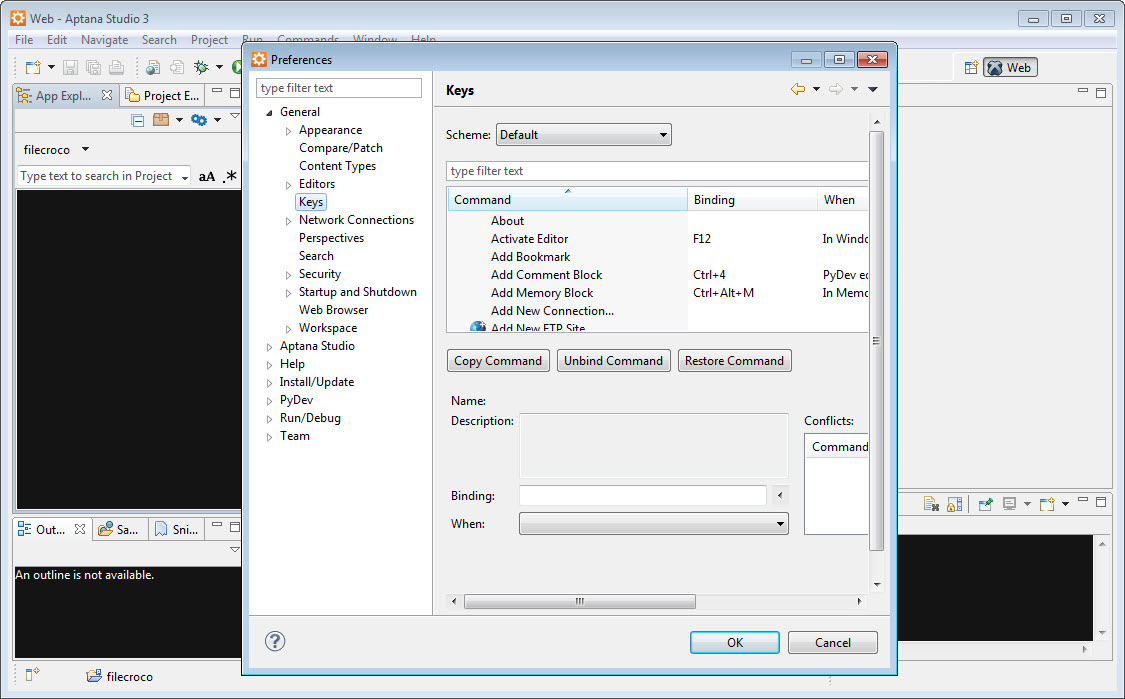Click the Clear Console icon
The width and height of the screenshot is (1125, 699).
pyautogui.click(x=930, y=504)
